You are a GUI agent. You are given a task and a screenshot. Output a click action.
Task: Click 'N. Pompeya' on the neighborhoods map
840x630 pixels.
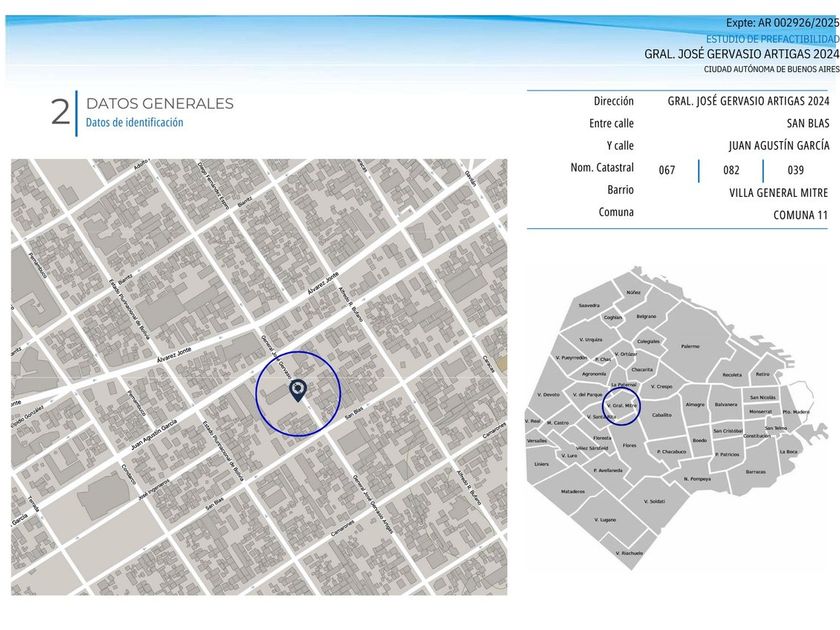tap(697, 478)
